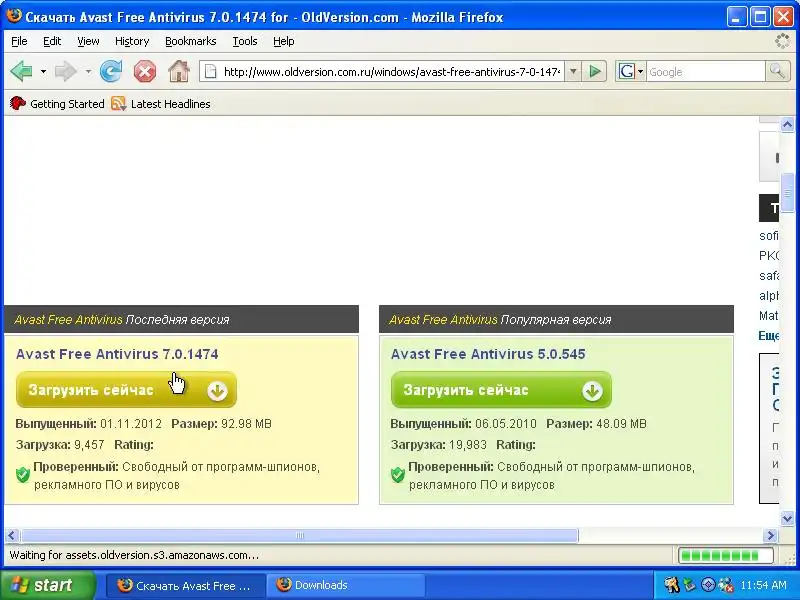Maximize the Firefox window
Viewport: 800px width, 600px height.
coord(760,17)
